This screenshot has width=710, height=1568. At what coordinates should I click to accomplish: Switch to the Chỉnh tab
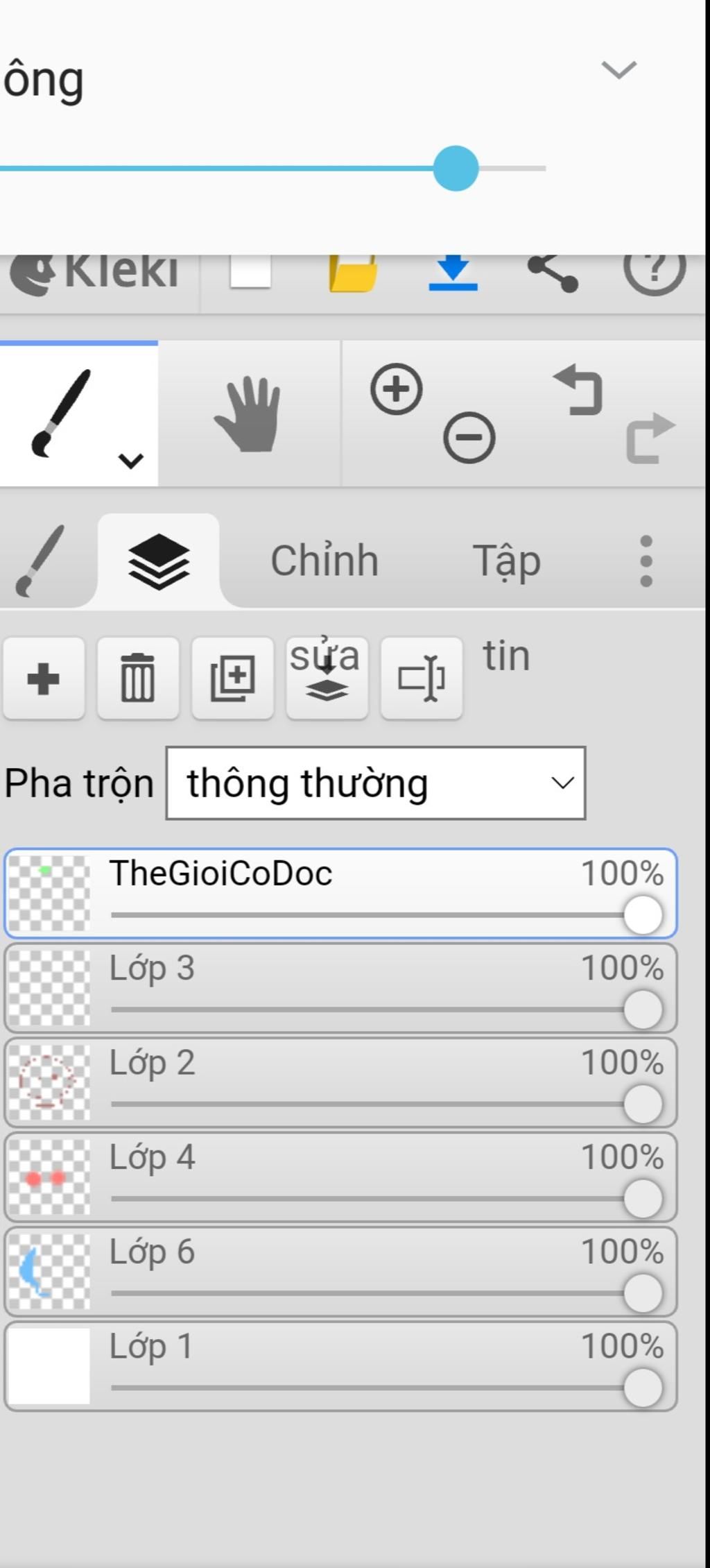click(324, 561)
